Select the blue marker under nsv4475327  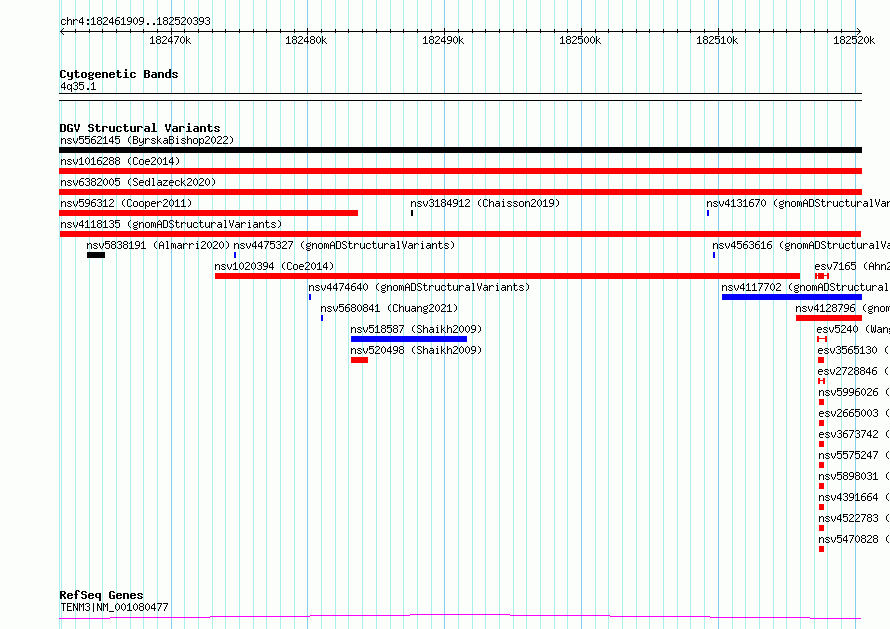point(235,255)
